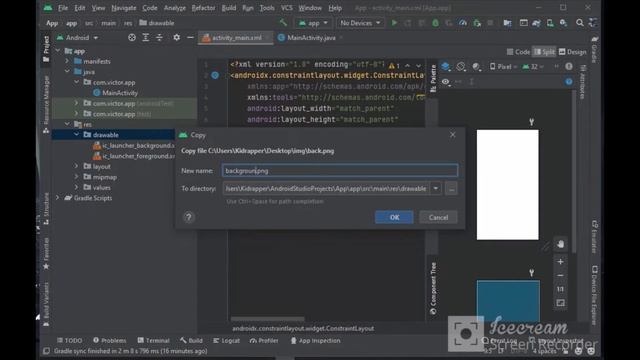Open the File menu
Screen dimensions: 640x360
tap(63, 8)
